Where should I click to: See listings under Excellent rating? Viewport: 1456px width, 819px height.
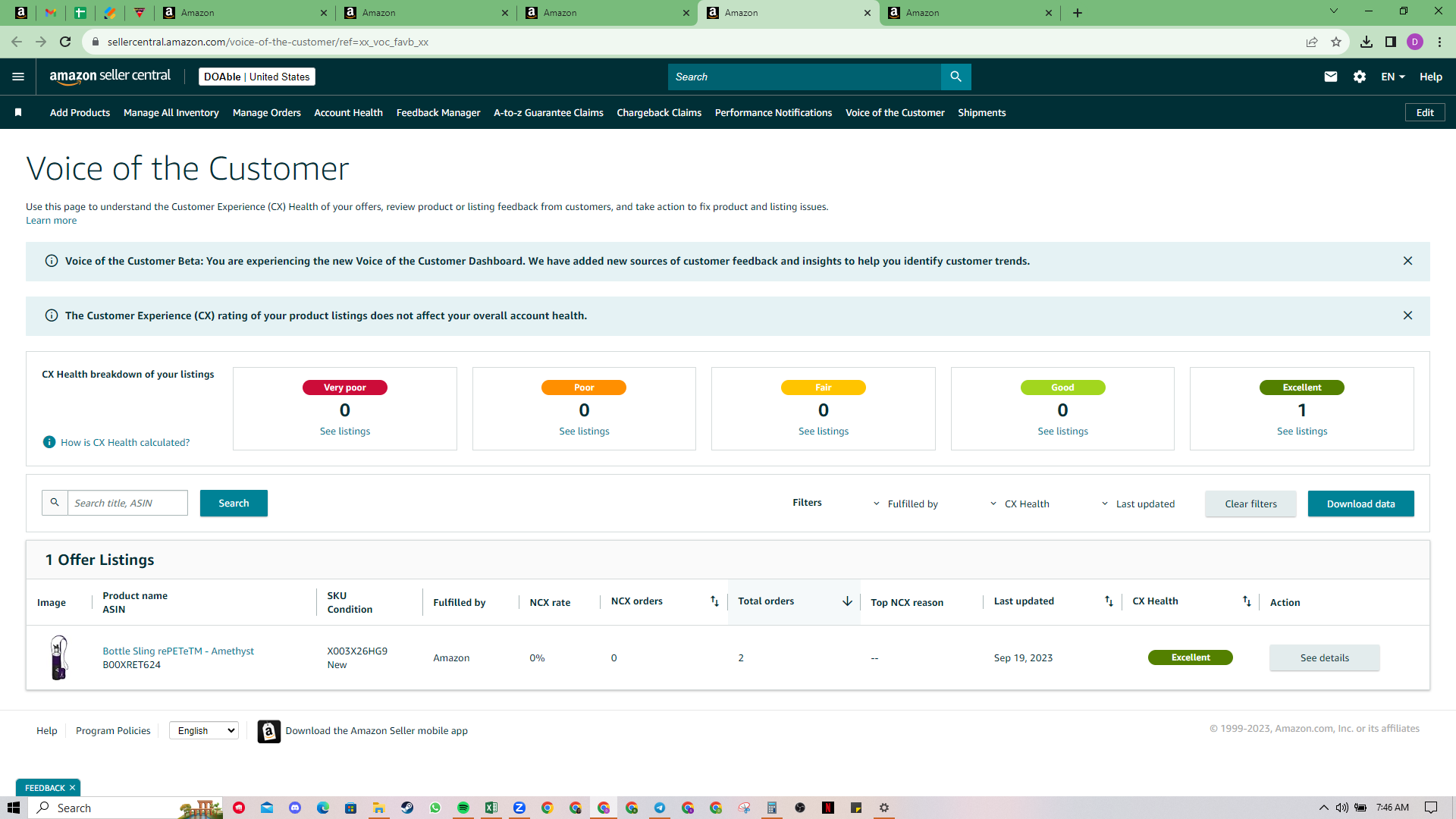pos(1302,431)
